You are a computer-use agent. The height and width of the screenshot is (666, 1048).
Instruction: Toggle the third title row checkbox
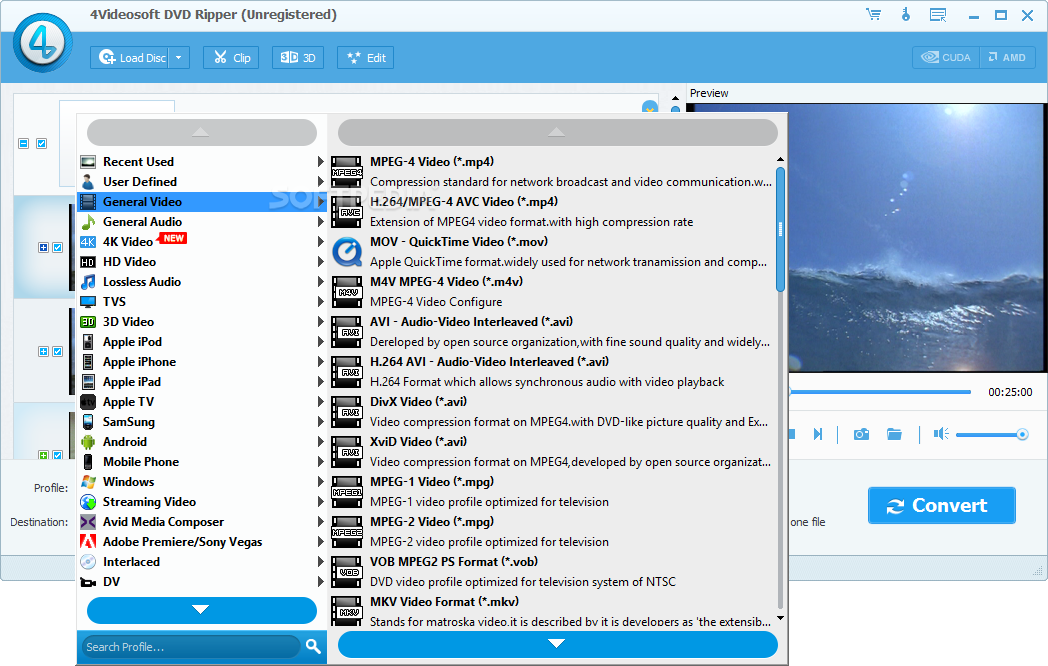click(57, 352)
